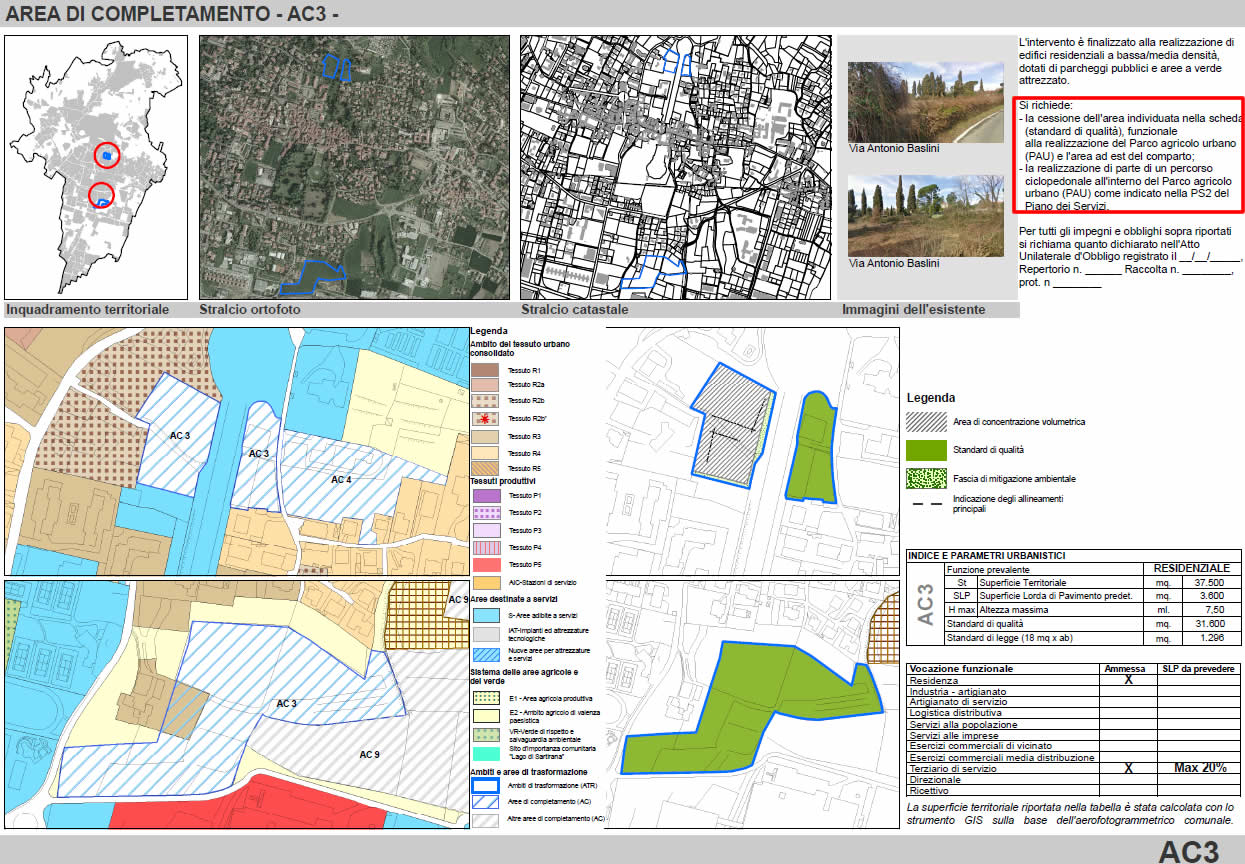Click the Standard di legge value 1.296
Screen dimensions: 1245x864
click(1210, 637)
